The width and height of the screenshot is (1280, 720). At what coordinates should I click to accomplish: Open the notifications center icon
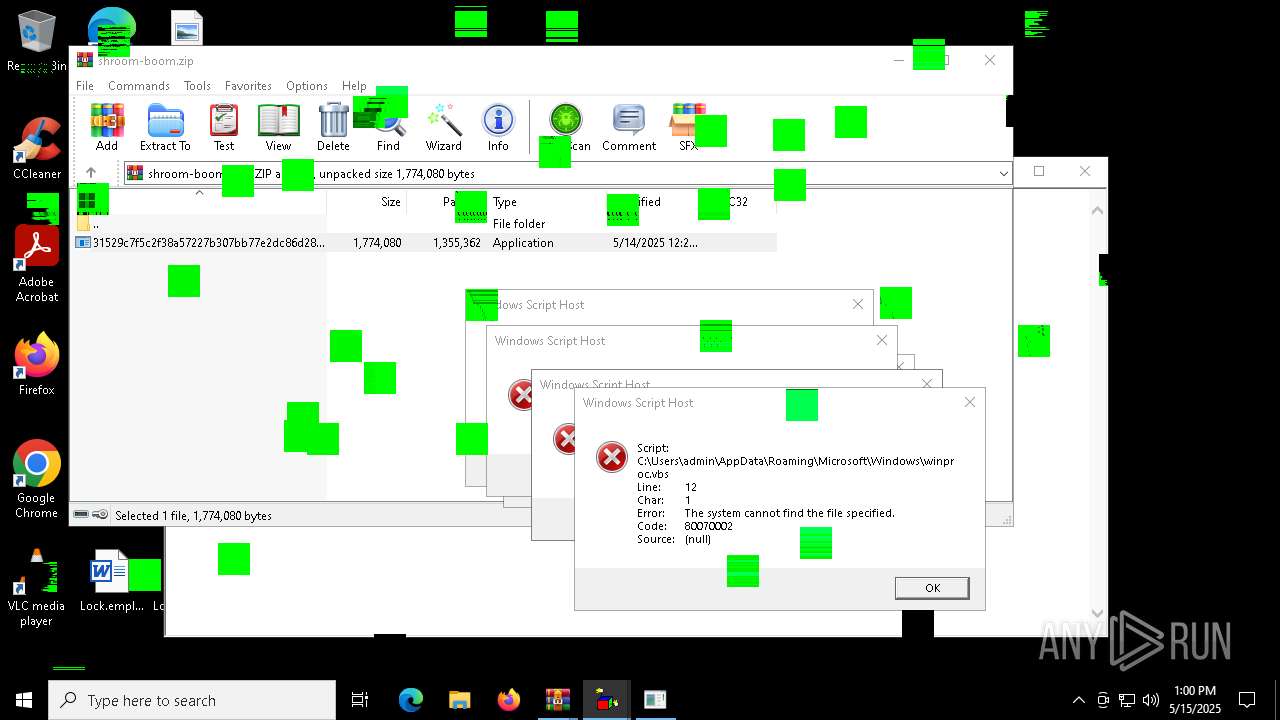coord(1247,700)
